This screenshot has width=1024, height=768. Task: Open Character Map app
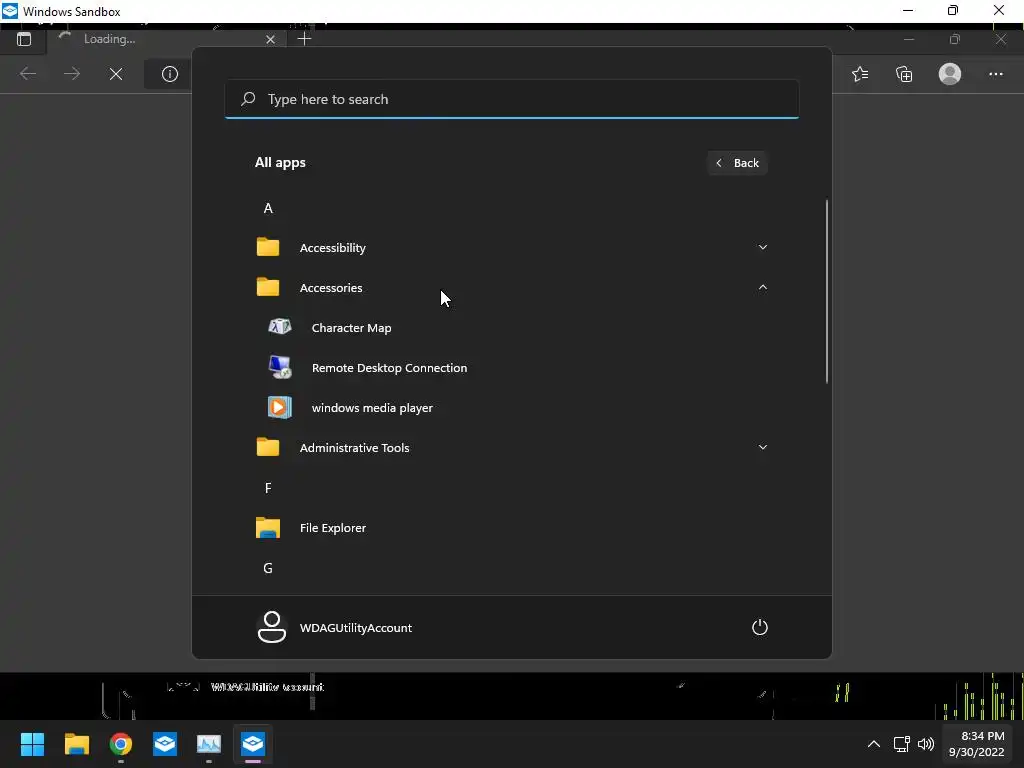351,328
